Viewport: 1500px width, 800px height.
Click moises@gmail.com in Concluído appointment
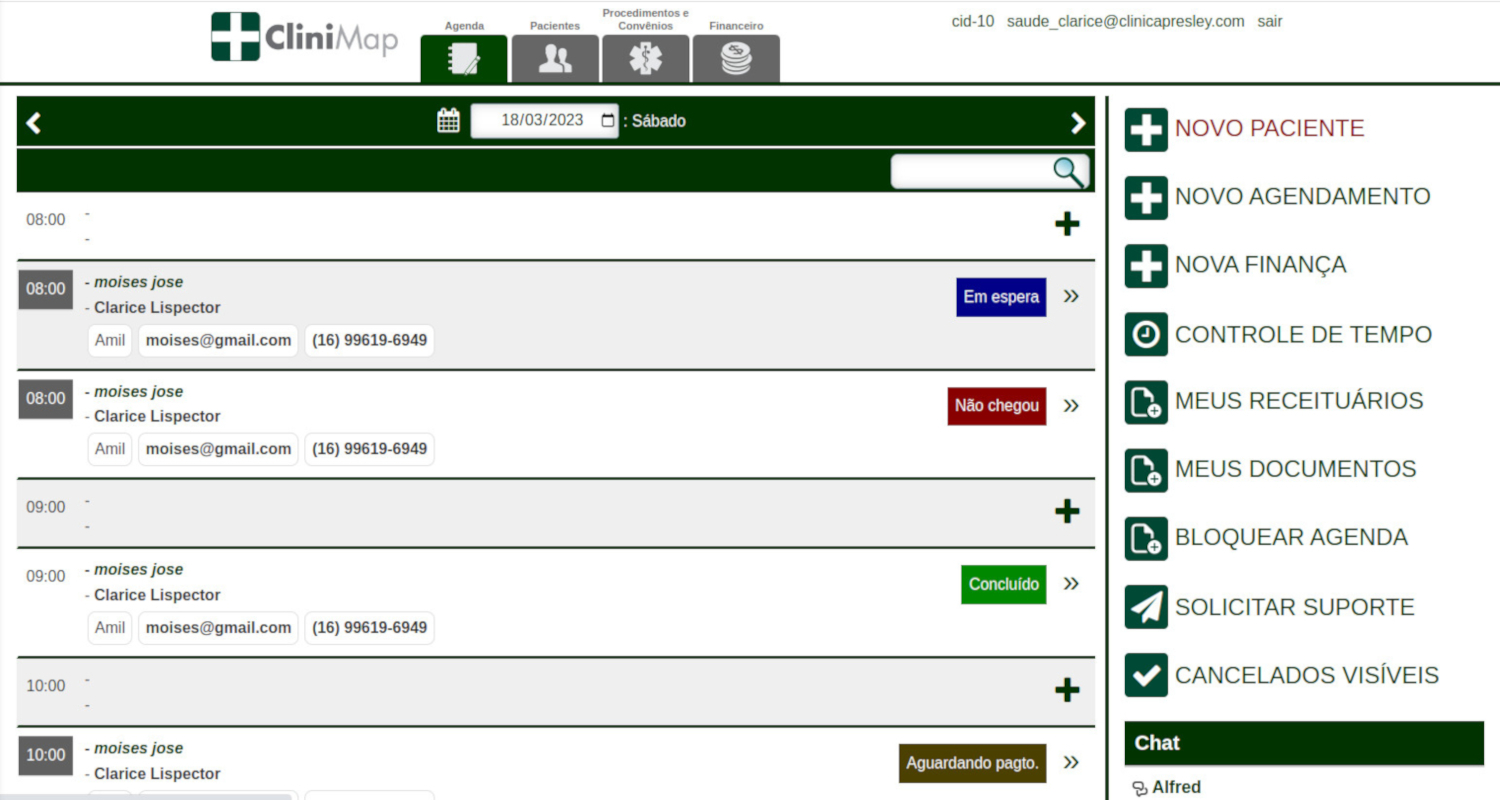[x=218, y=628]
